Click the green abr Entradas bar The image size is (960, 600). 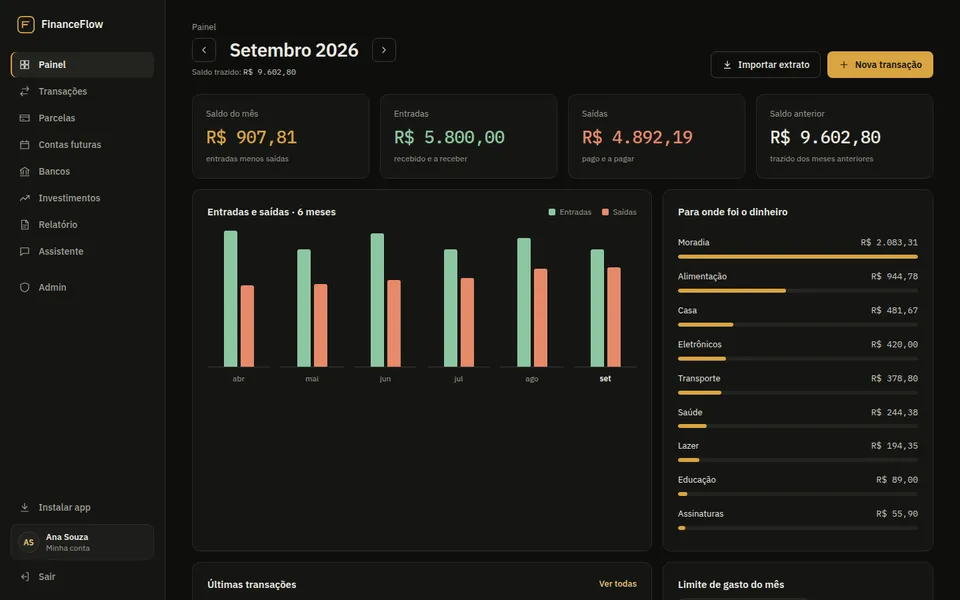230,299
